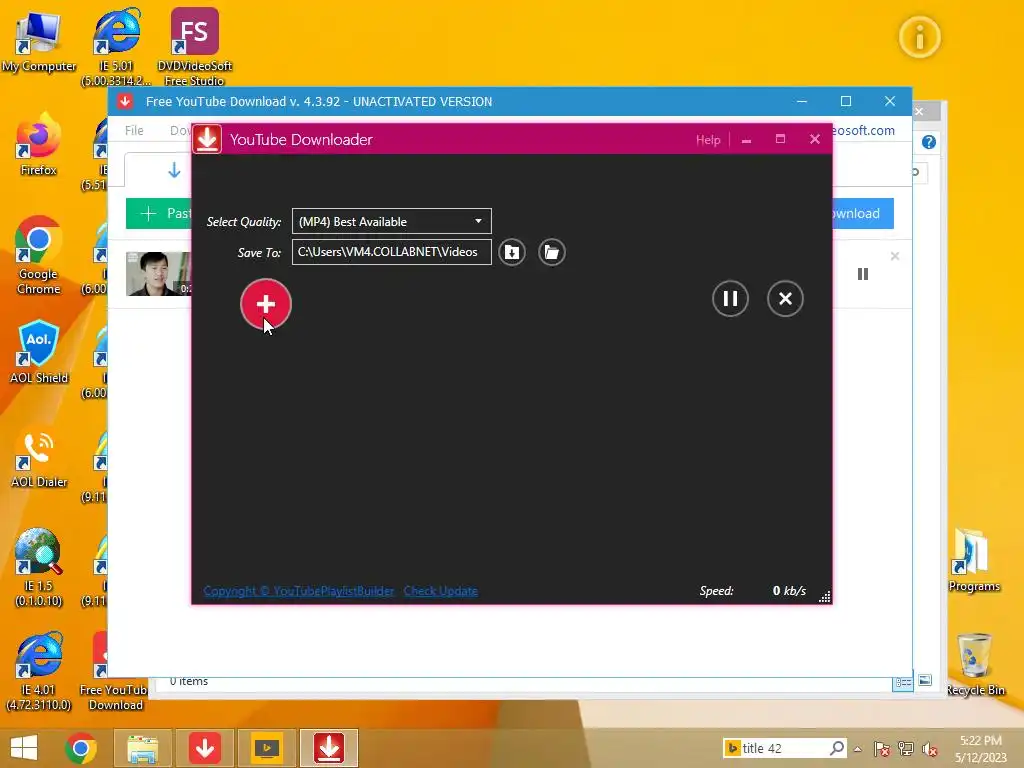The image size is (1024, 768).
Task: Remove the listed video with the gray X
Action: point(895,257)
